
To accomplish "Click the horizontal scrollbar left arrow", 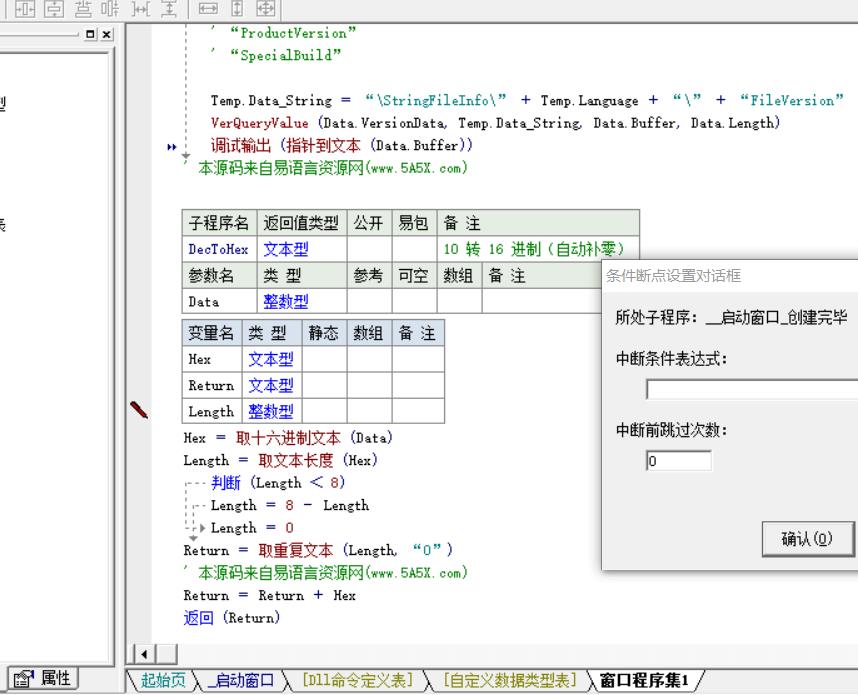I will coord(144,654).
